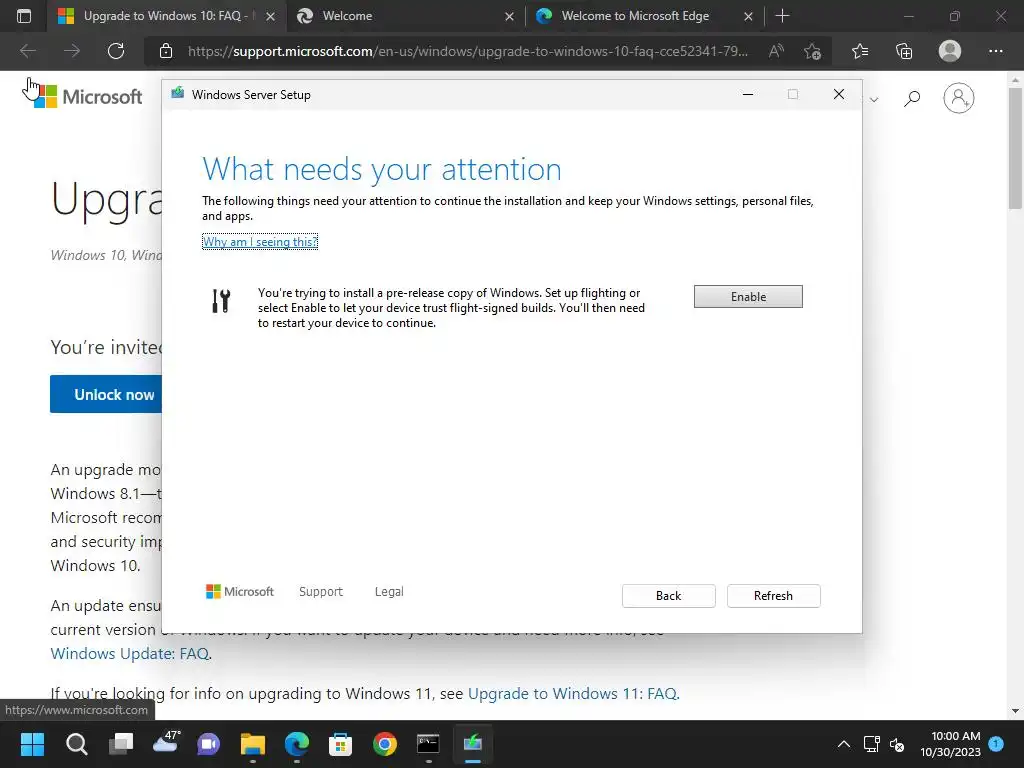The image size is (1024, 768).
Task: Open the clock showing 10:00 AM
Action: click(950, 744)
